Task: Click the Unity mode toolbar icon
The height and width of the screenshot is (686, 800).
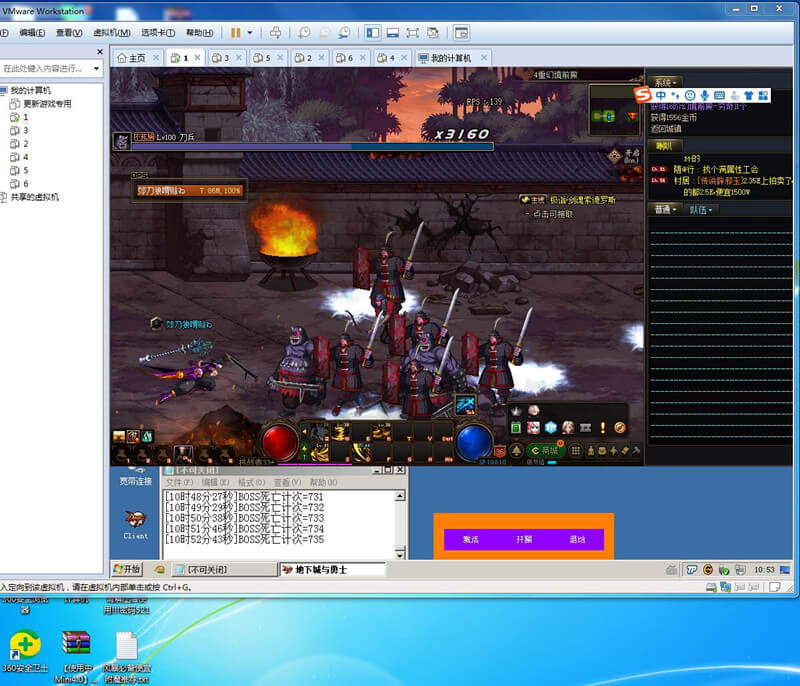Action: pos(433,33)
